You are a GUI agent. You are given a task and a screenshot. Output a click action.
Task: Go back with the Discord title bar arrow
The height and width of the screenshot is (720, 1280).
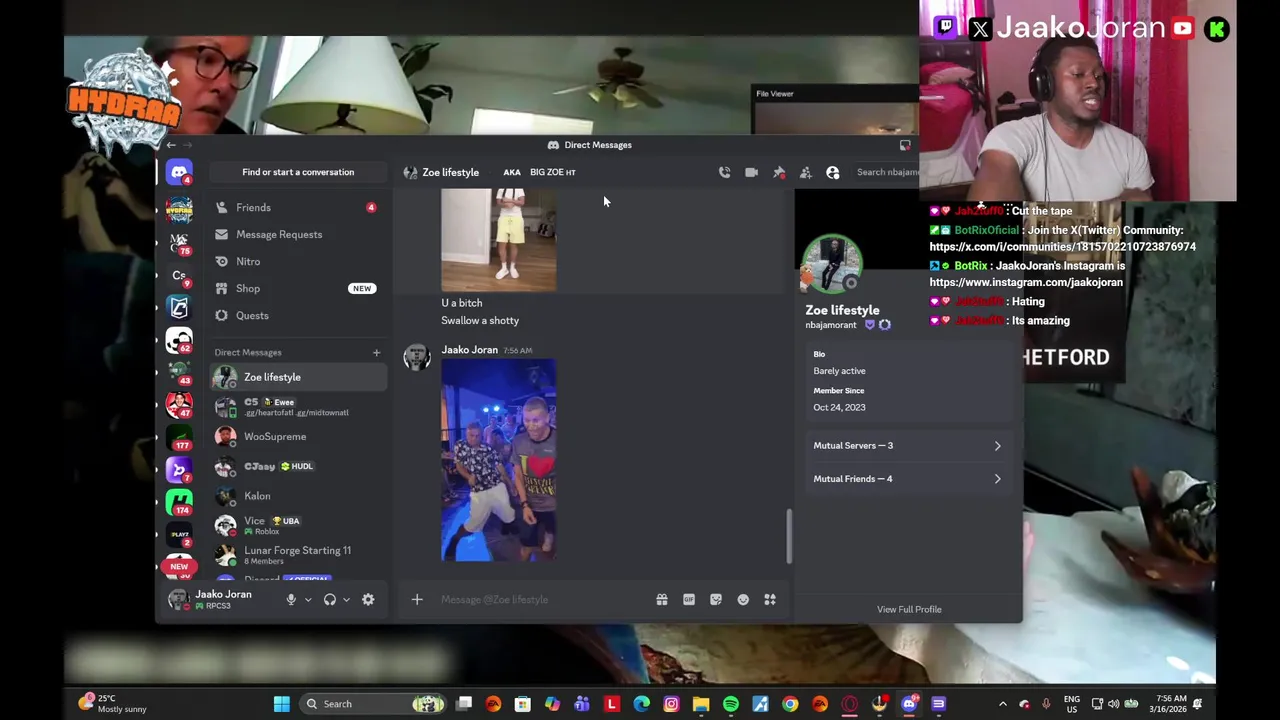point(171,145)
